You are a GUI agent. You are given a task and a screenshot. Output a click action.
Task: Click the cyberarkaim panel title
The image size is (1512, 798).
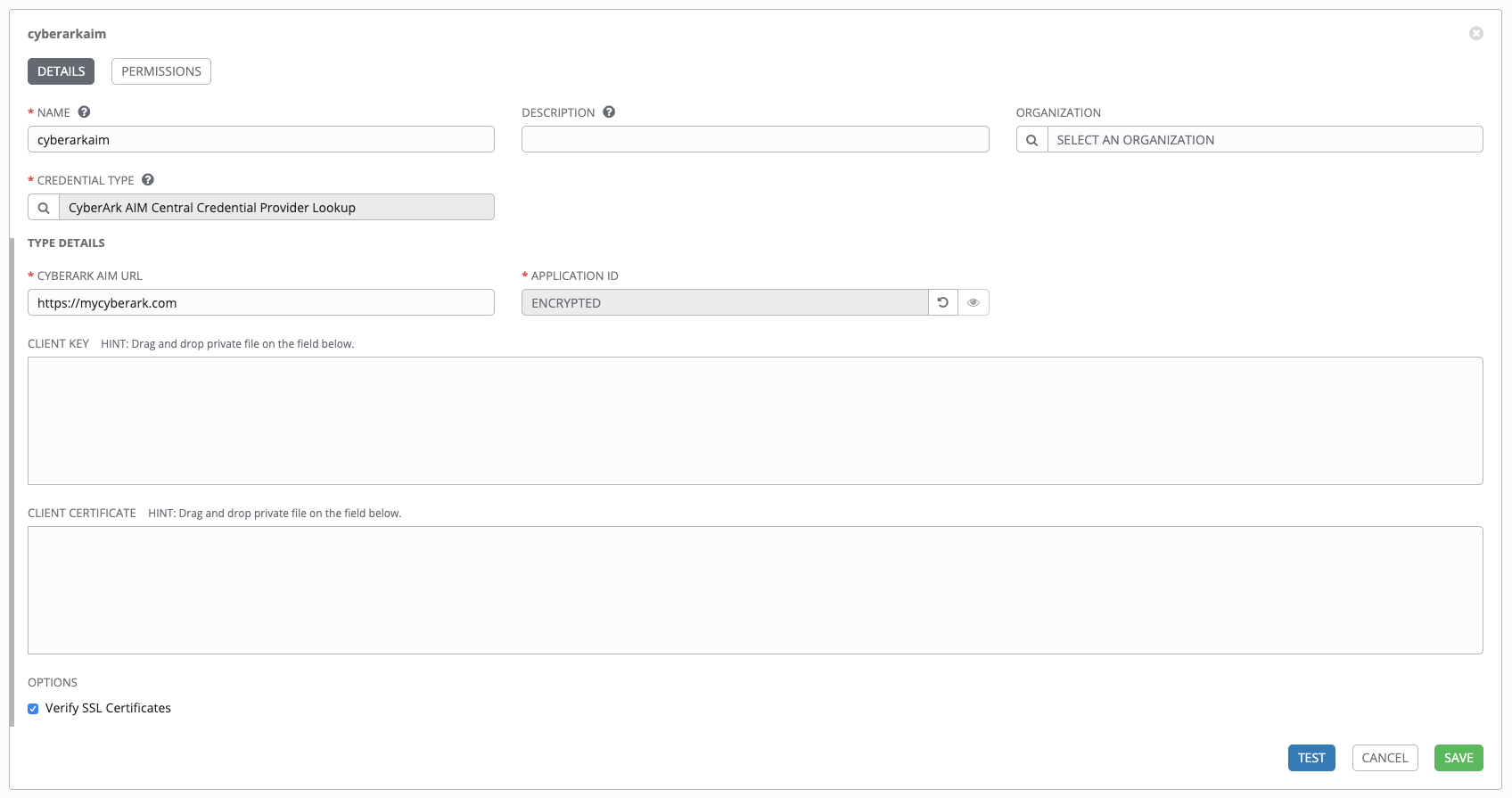tap(67, 34)
